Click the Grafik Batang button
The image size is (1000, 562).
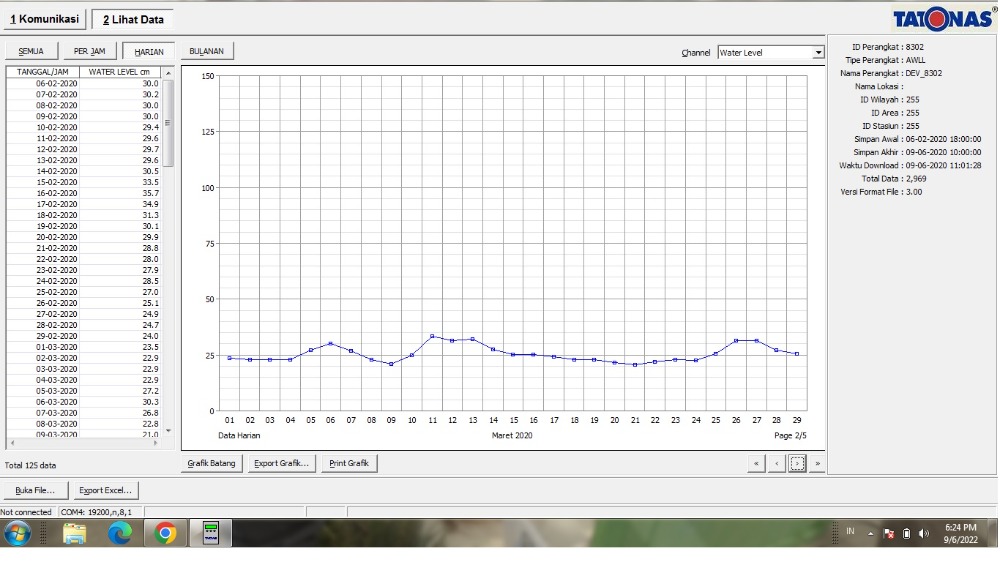click(212, 464)
